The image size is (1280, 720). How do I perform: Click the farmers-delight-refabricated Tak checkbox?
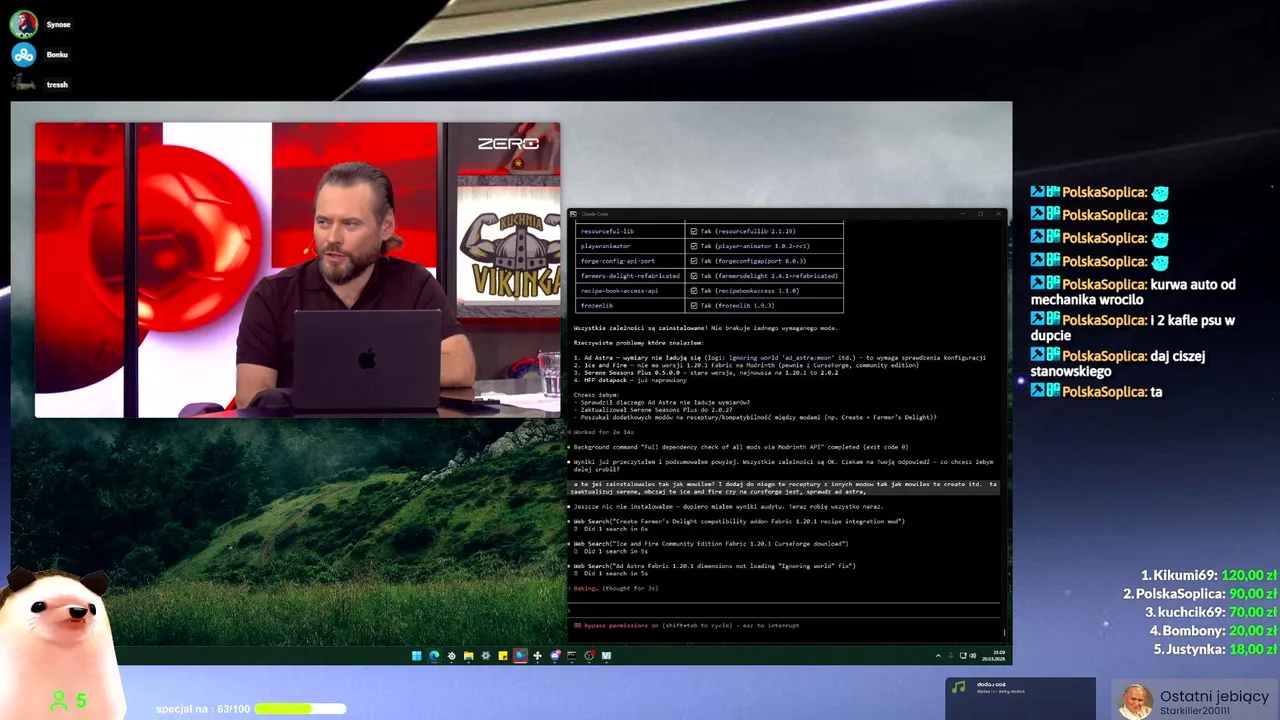[693, 276]
